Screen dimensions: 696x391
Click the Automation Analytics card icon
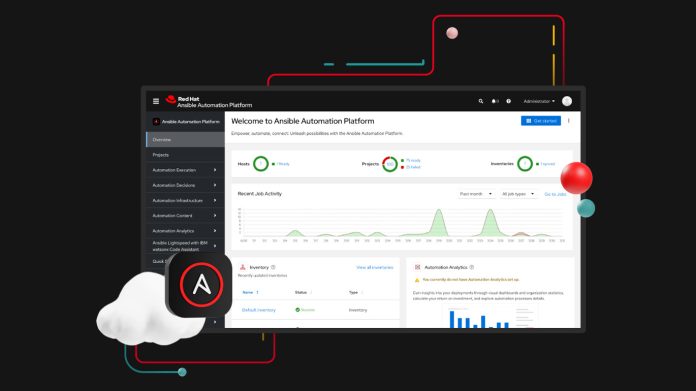pyautogui.click(x=417, y=267)
